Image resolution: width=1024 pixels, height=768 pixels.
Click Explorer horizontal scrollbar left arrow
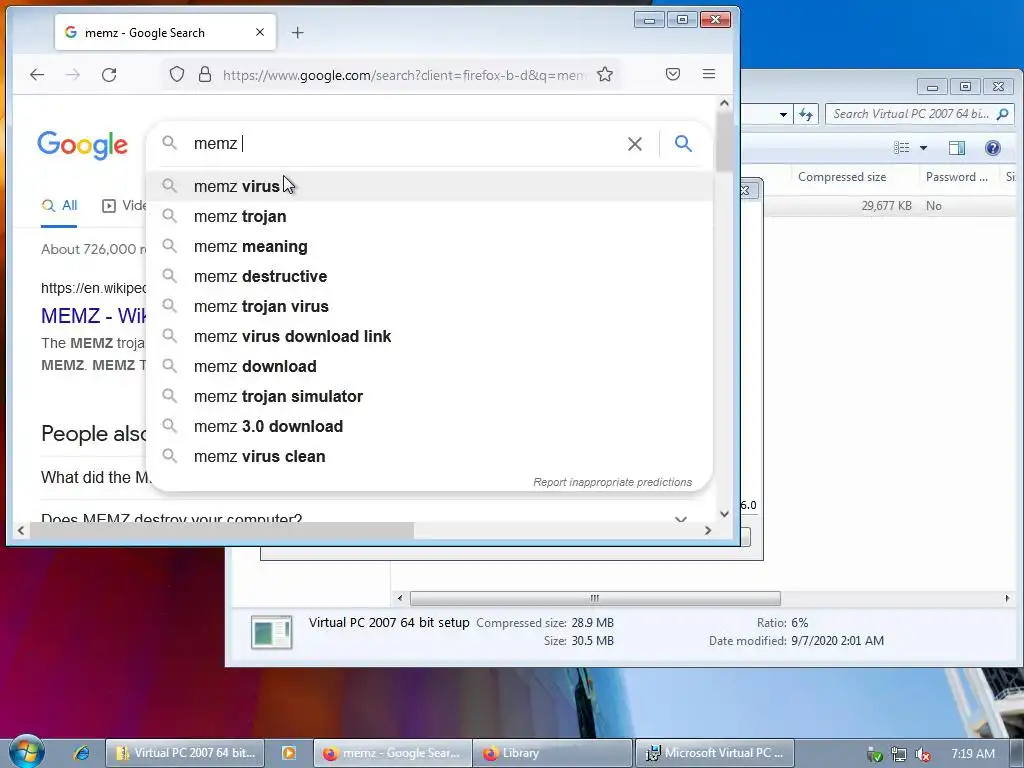[400, 598]
